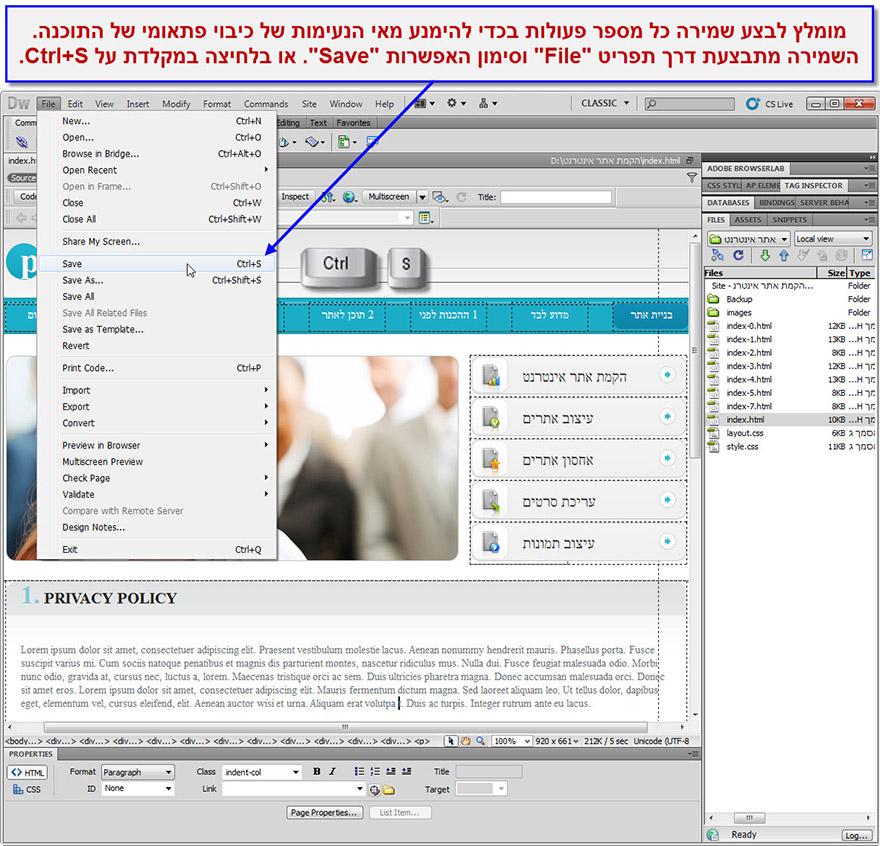Expand the Files panel to show sites
The width and height of the screenshot is (880, 846).
tap(867, 255)
